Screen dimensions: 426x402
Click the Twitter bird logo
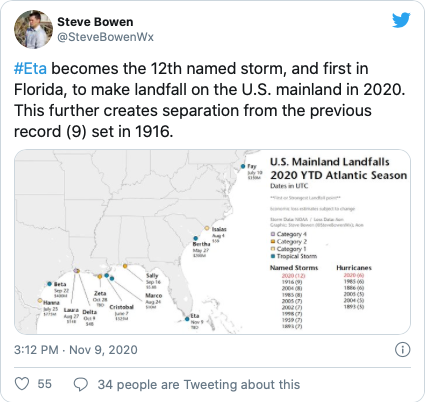[401, 21]
